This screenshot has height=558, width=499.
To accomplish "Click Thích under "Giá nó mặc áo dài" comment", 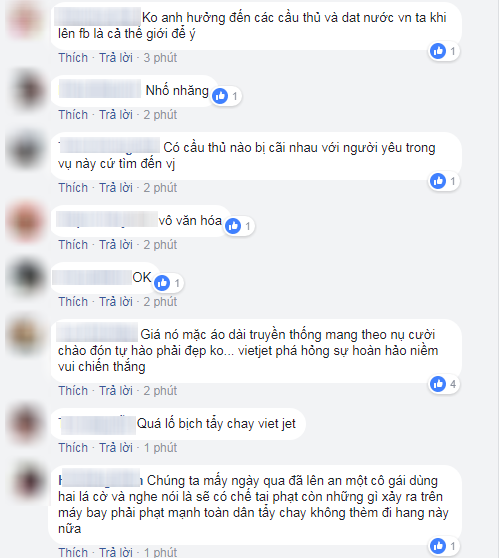I will click(x=73, y=390).
